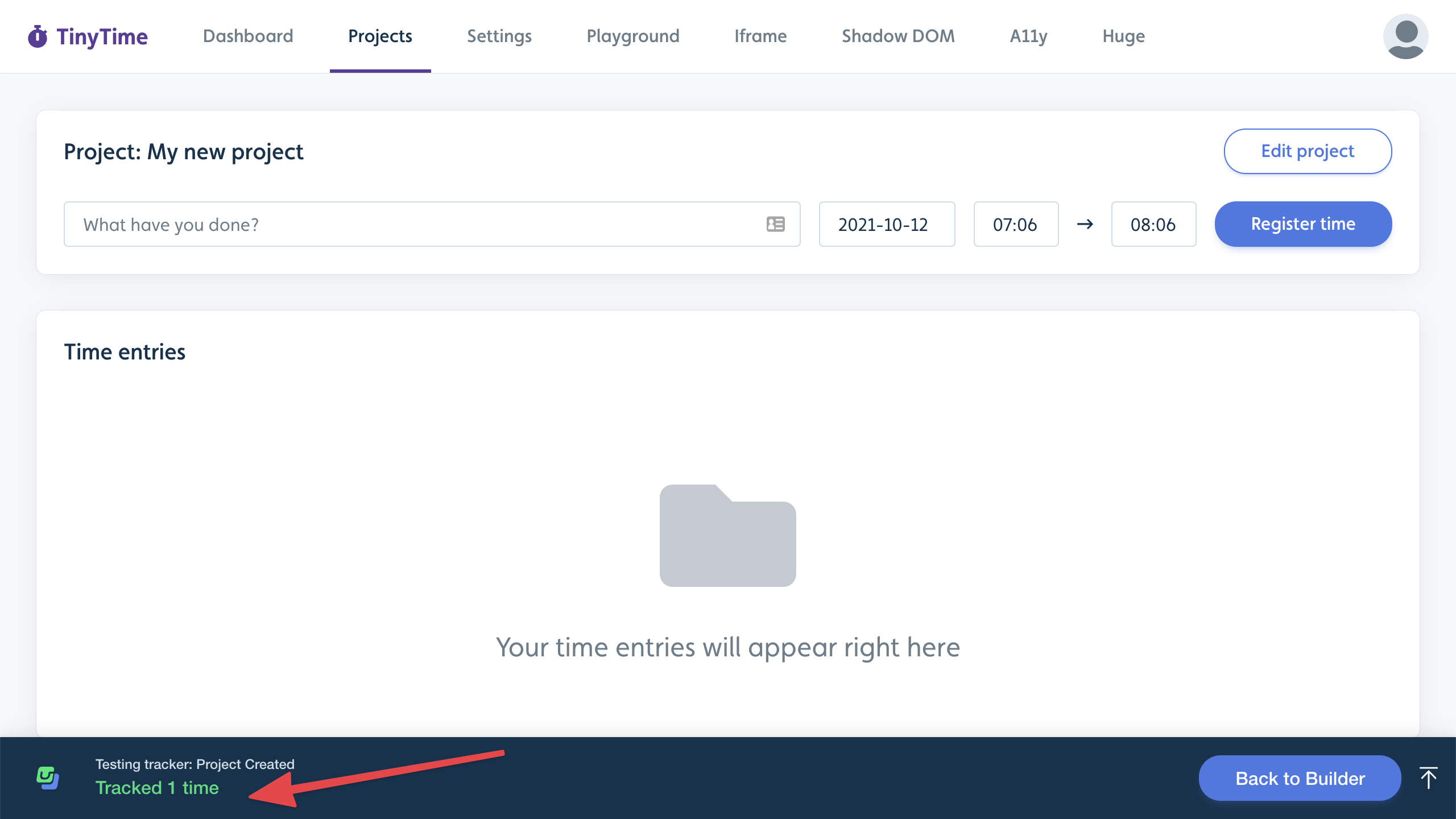The image size is (1456, 819).
Task: Expand the Settings navigation item
Action: point(499,36)
